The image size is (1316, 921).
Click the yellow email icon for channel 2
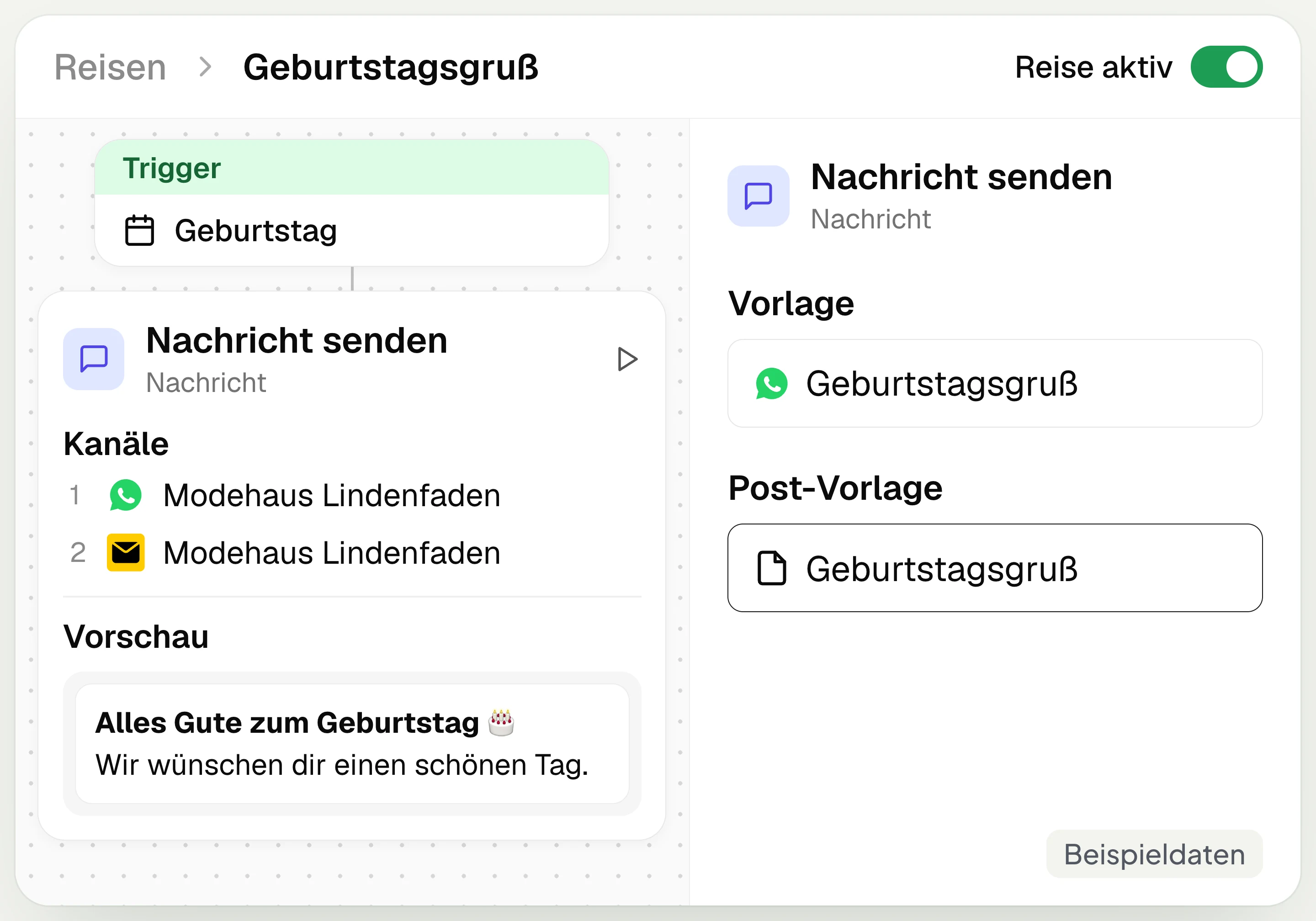pyautogui.click(x=126, y=552)
